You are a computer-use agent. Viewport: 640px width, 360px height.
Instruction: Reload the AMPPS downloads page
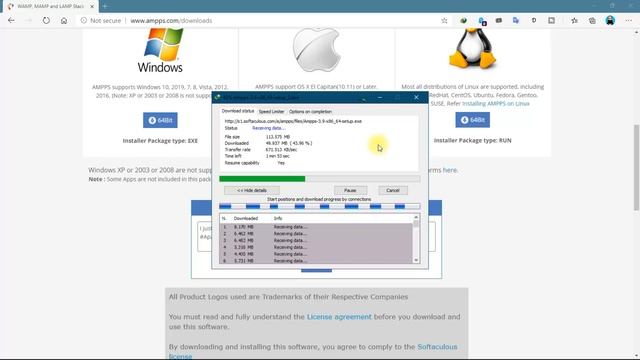46,20
